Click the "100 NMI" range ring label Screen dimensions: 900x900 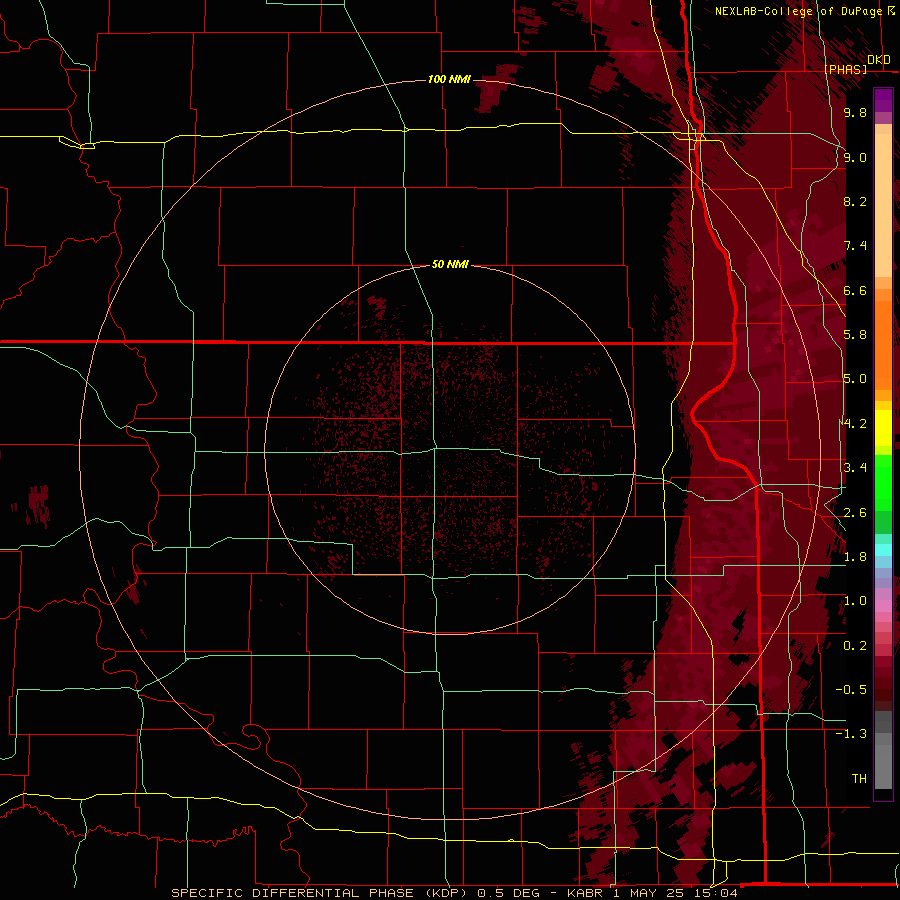(449, 79)
